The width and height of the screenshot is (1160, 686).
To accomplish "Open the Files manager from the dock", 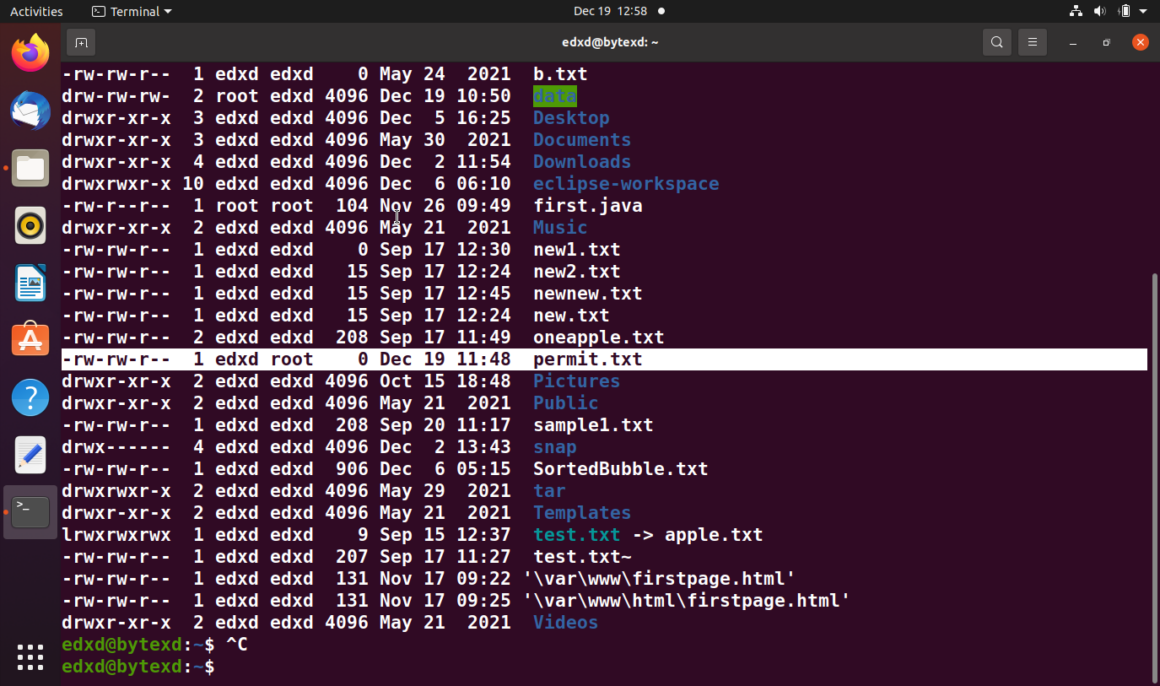I will 29,168.
